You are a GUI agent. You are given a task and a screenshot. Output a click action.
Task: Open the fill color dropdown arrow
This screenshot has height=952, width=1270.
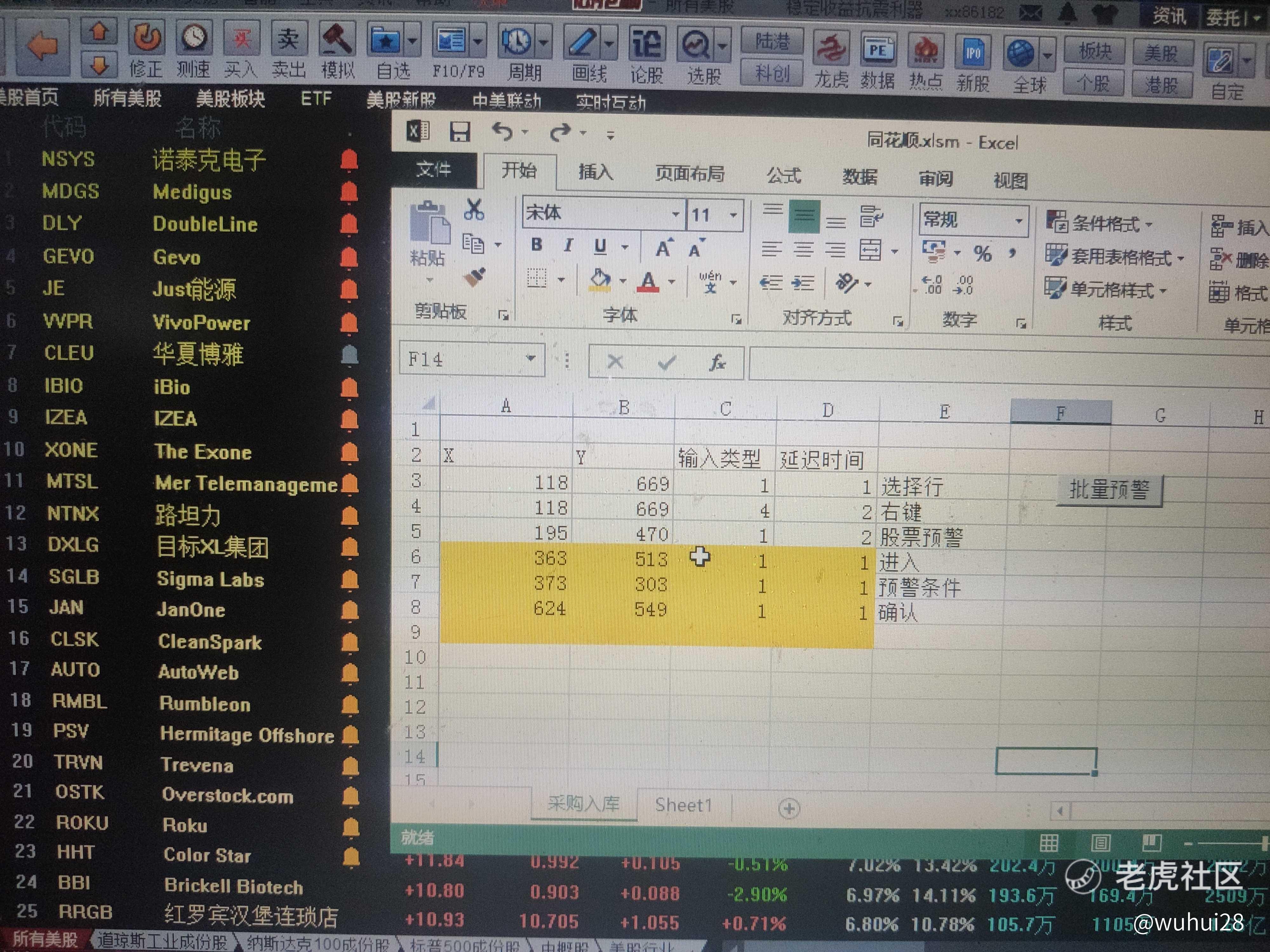(622, 281)
